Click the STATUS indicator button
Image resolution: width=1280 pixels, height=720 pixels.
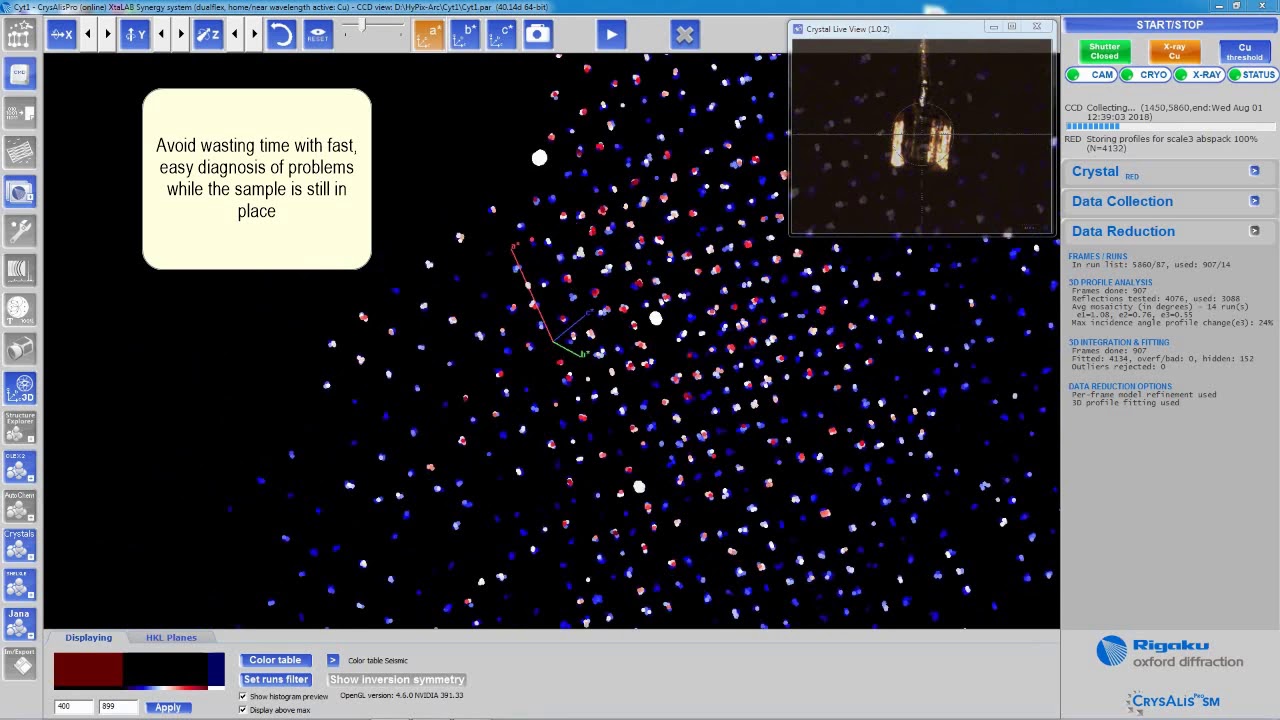click(x=1253, y=75)
